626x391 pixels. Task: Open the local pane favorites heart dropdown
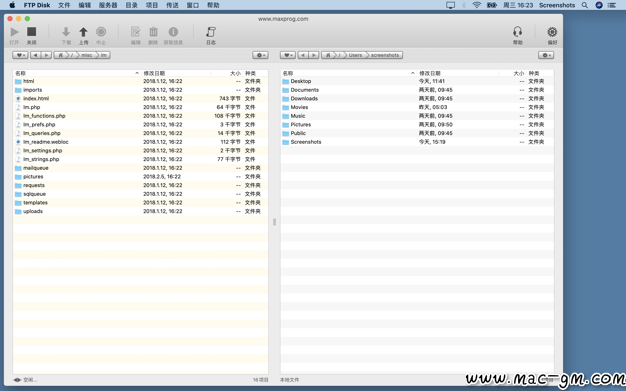tap(288, 55)
